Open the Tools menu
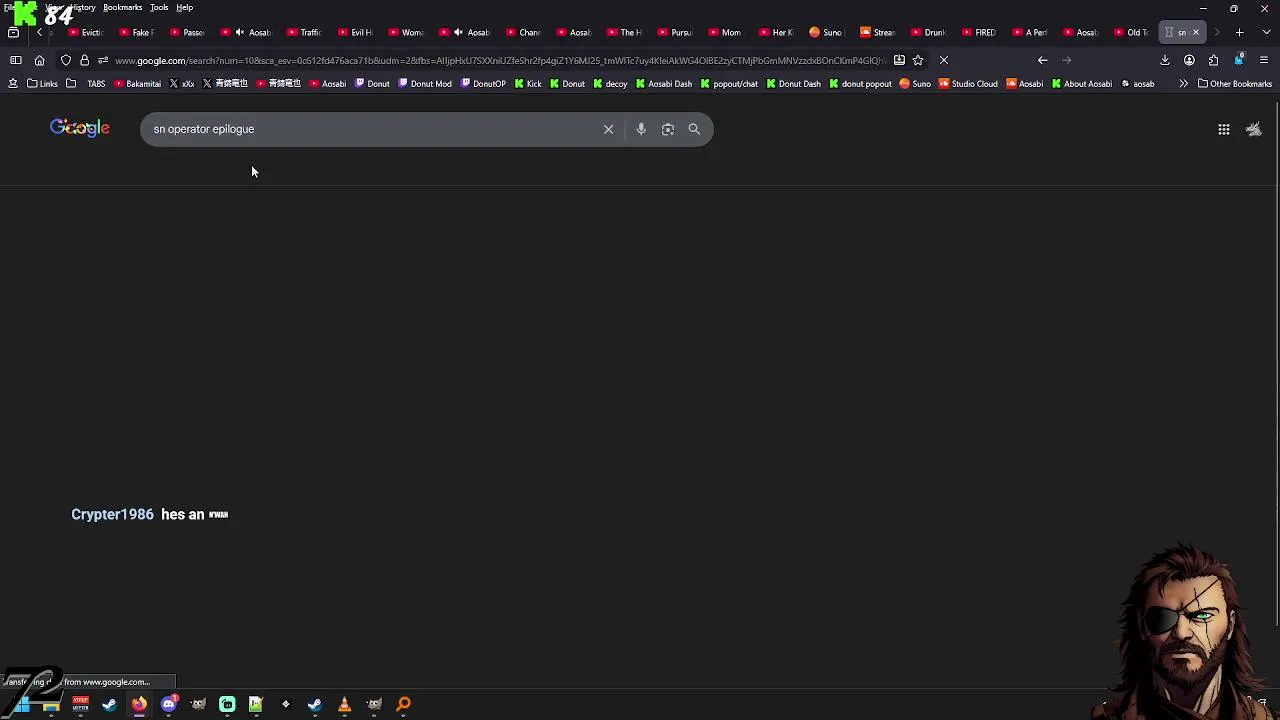The width and height of the screenshot is (1280, 720). point(159,7)
